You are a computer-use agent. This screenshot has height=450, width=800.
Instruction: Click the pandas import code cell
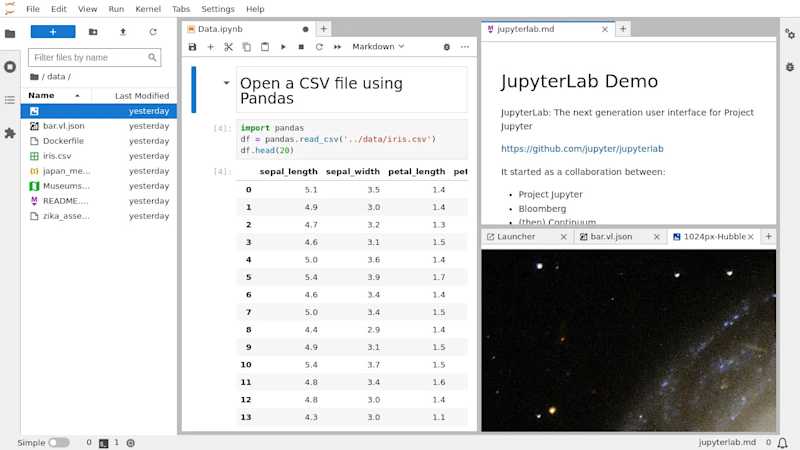point(352,139)
